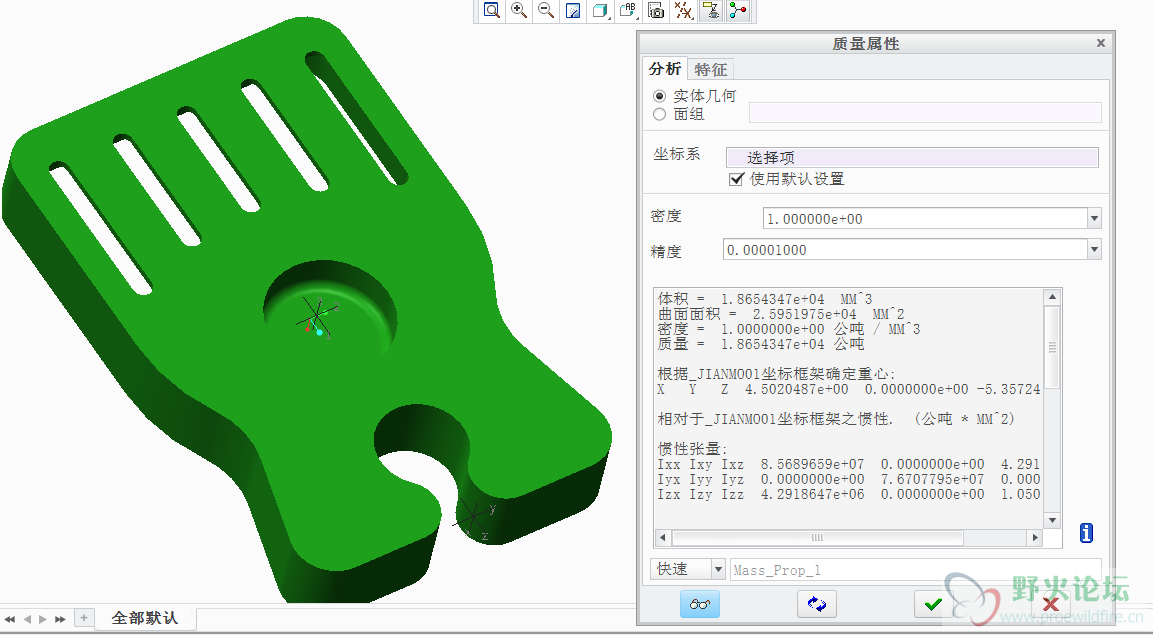Image resolution: width=1153 pixels, height=635 pixels.
Task: Click the 根据_JIANM001坐标框架确定重心 line
Action: point(777,374)
